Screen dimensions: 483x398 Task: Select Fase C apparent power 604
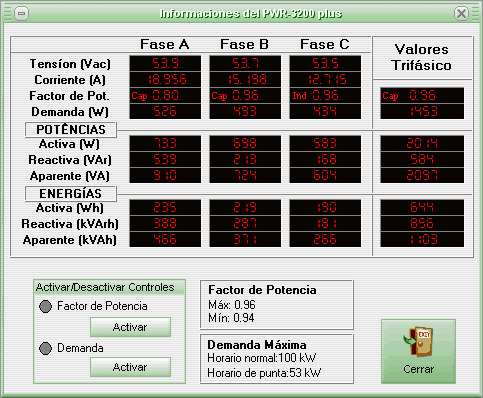325,175
